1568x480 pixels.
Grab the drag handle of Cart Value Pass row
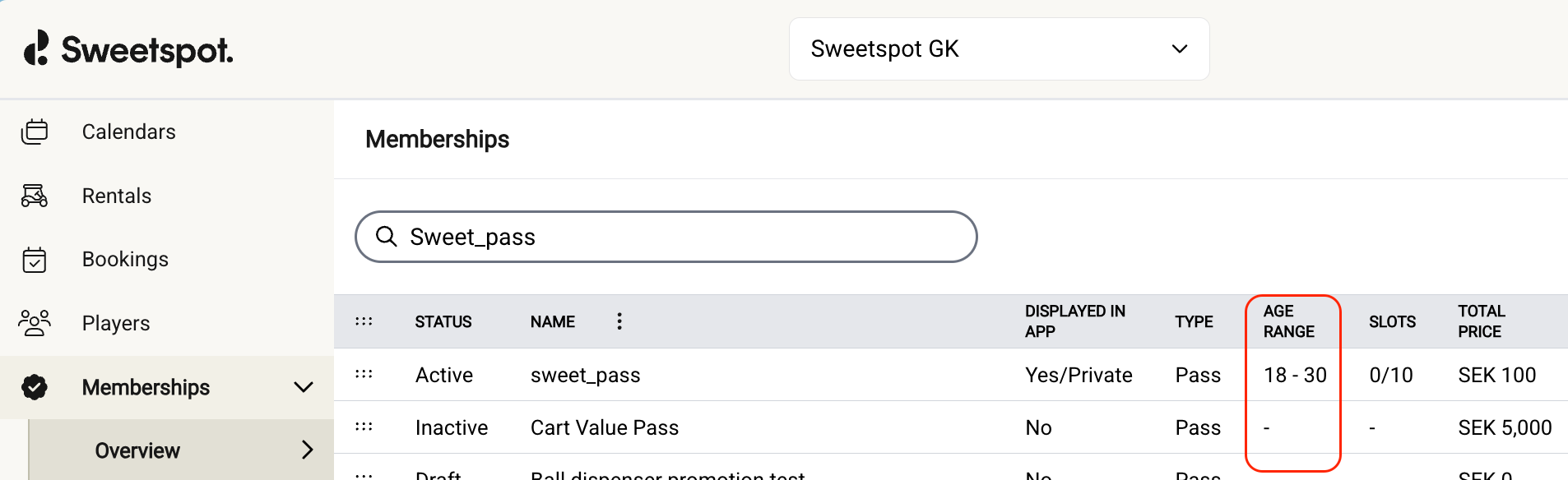tap(364, 427)
